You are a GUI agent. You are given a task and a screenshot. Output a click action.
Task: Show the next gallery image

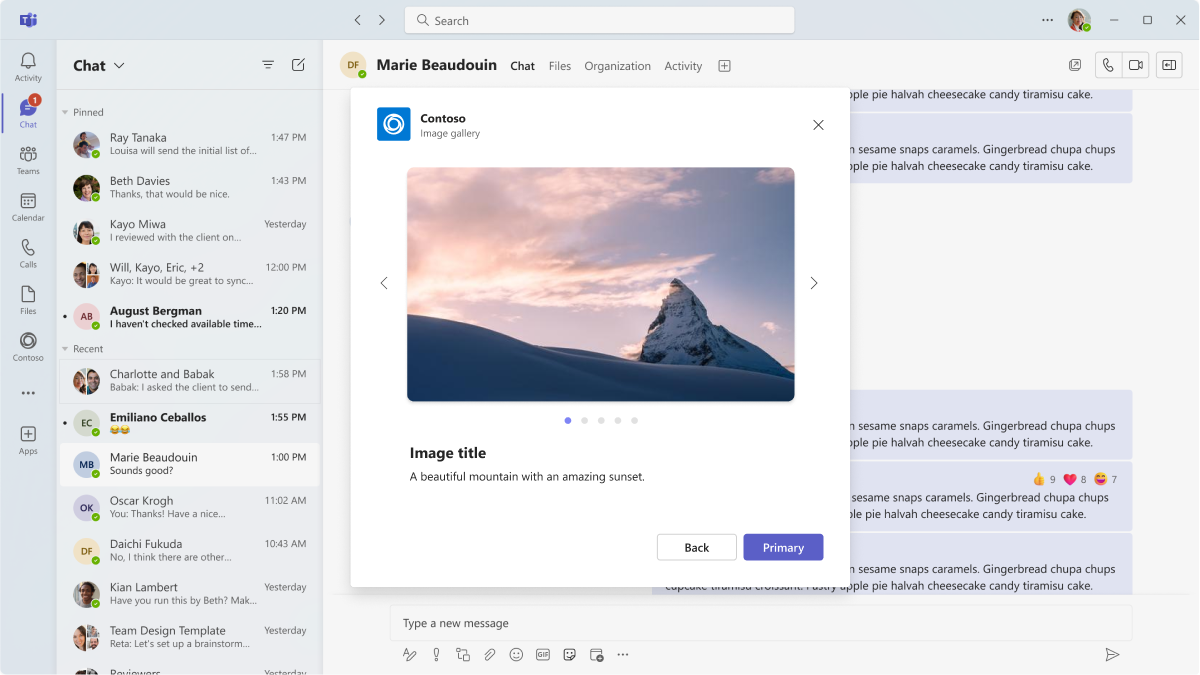tap(814, 284)
